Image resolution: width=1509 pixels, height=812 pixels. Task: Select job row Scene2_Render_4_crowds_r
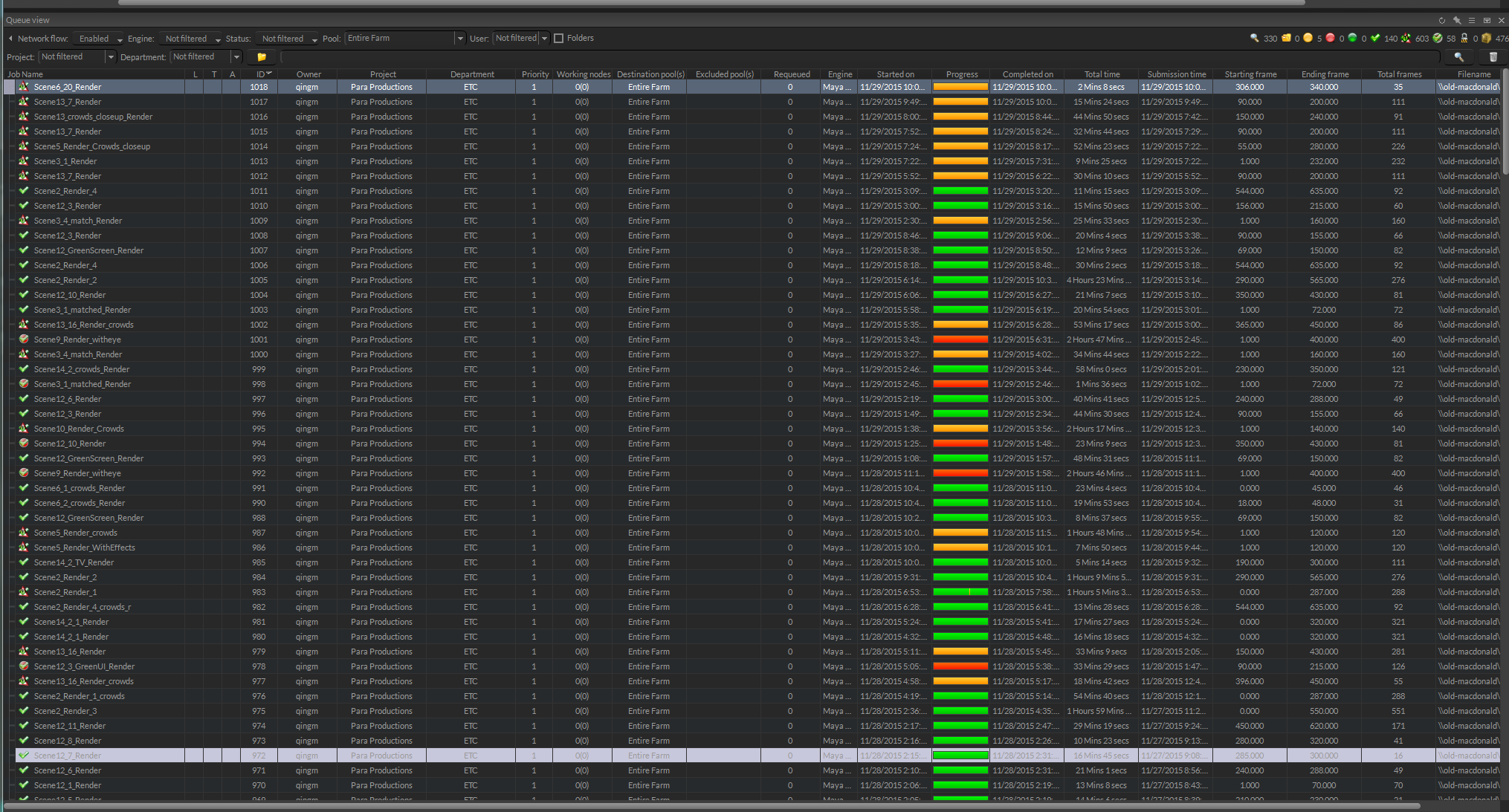(757, 607)
